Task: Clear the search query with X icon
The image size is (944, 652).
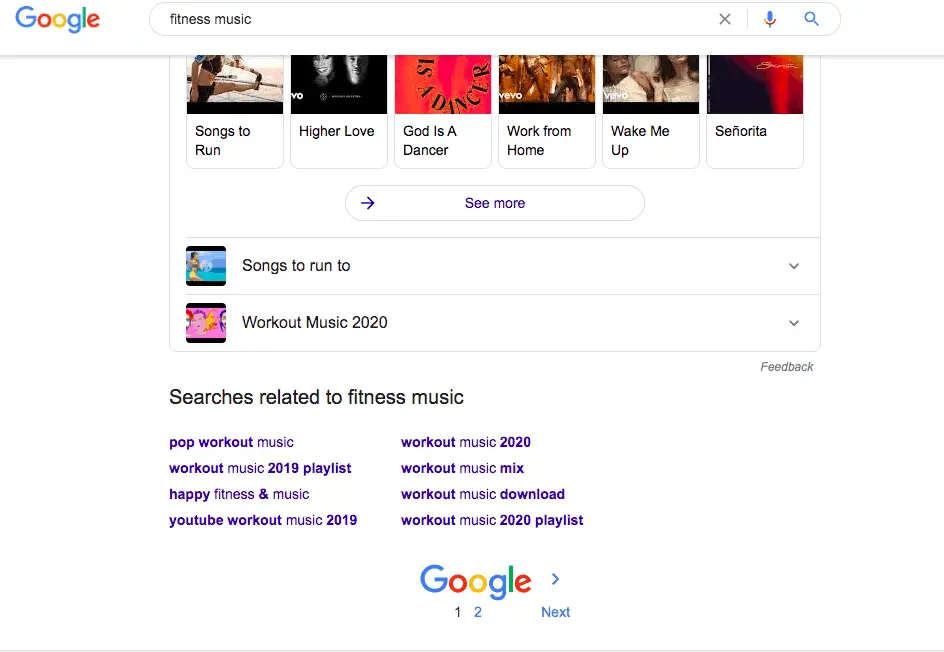Action: click(x=725, y=19)
